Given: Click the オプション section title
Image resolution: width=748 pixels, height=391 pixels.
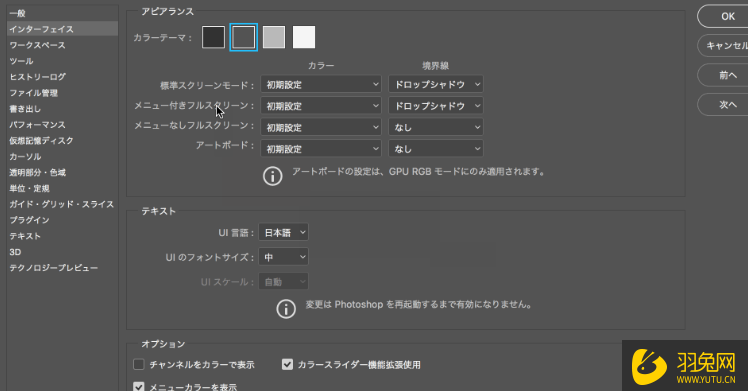Looking at the screenshot, I should click(163, 344).
